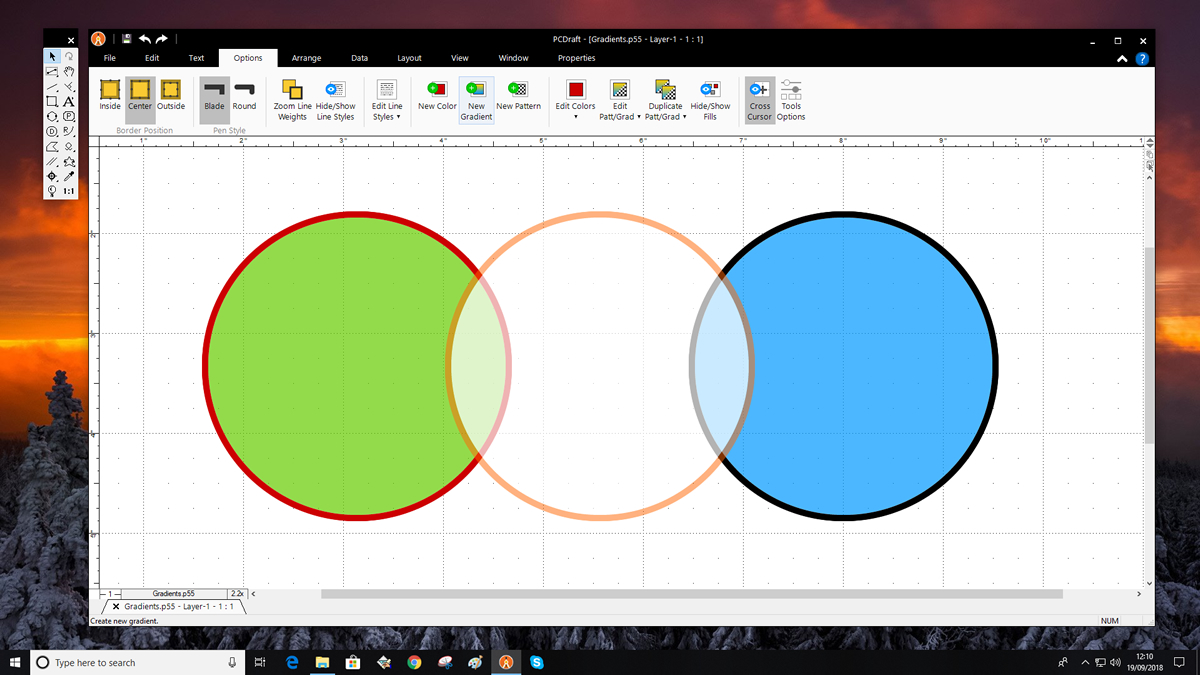Switch to the Properties tab
The image size is (1200, 675).
click(576, 58)
